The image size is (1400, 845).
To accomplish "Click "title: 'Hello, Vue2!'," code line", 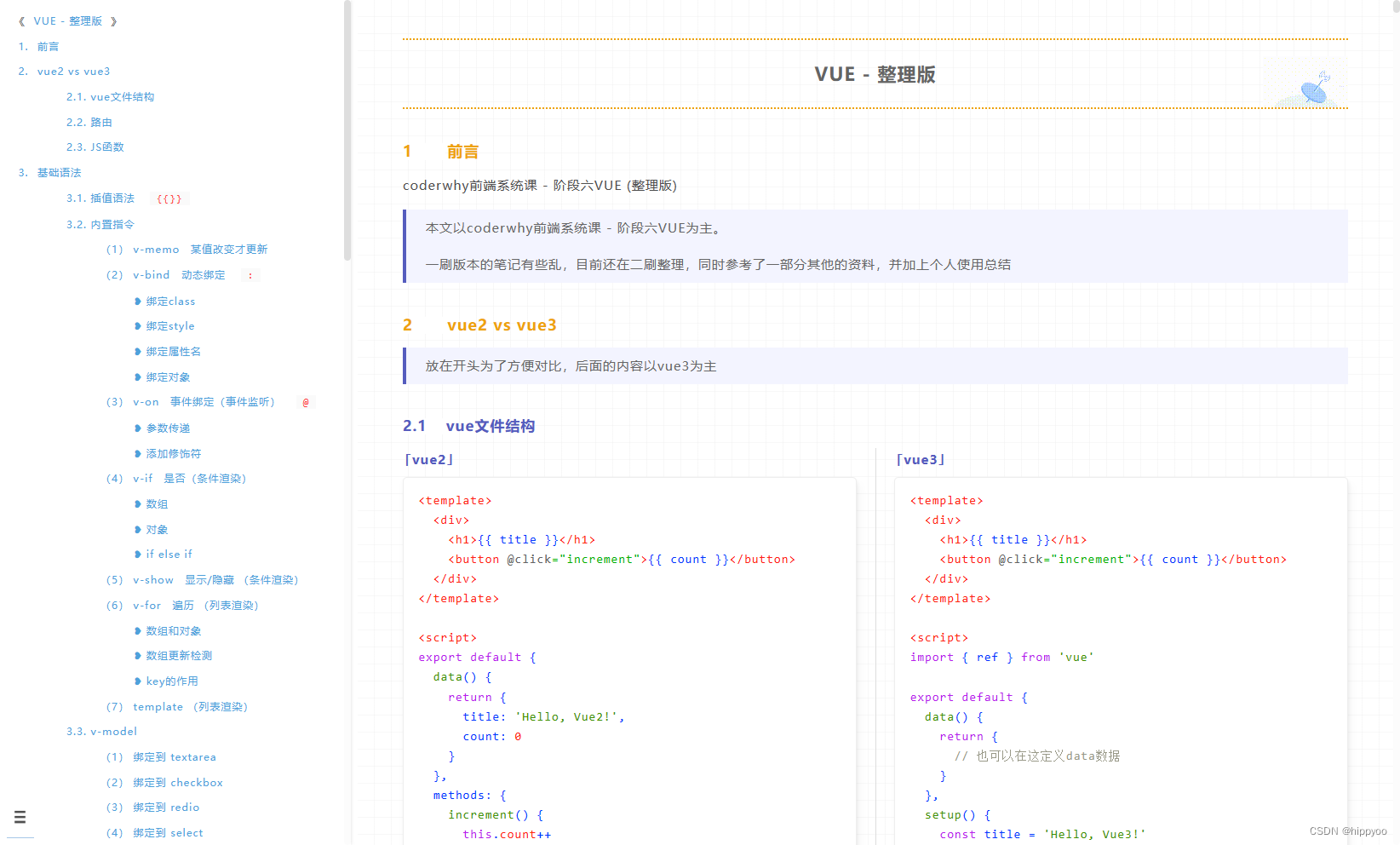I will click(x=543, y=717).
